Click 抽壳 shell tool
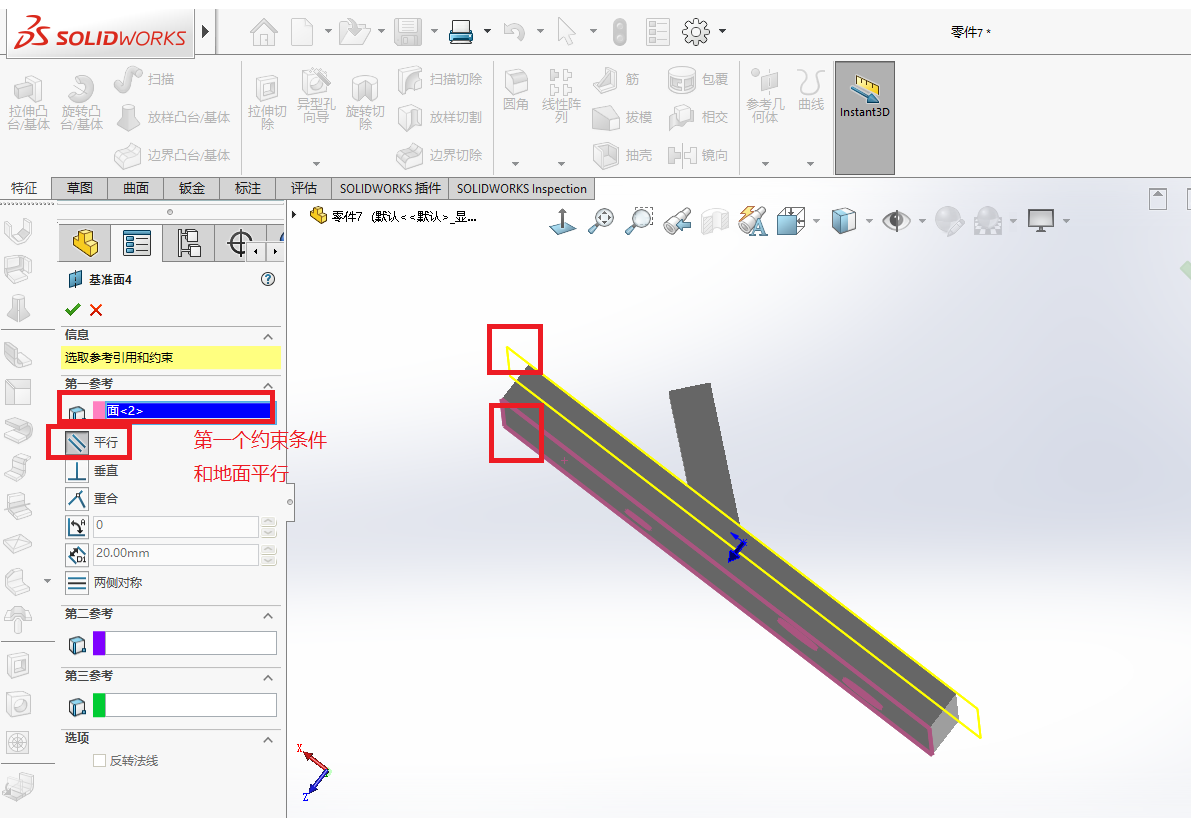Image resolution: width=1191 pixels, height=818 pixels. click(622, 155)
